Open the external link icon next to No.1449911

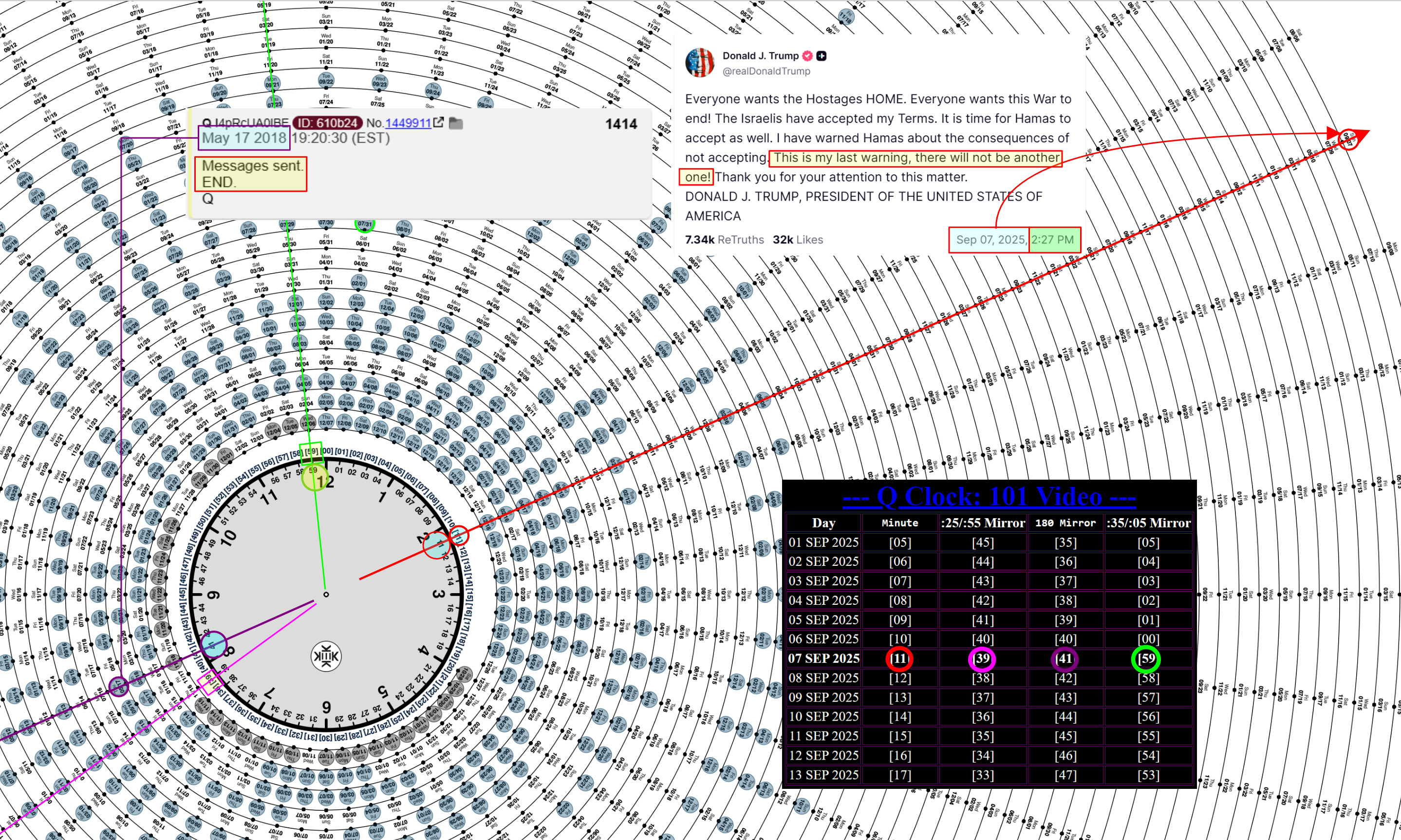pos(439,122)
